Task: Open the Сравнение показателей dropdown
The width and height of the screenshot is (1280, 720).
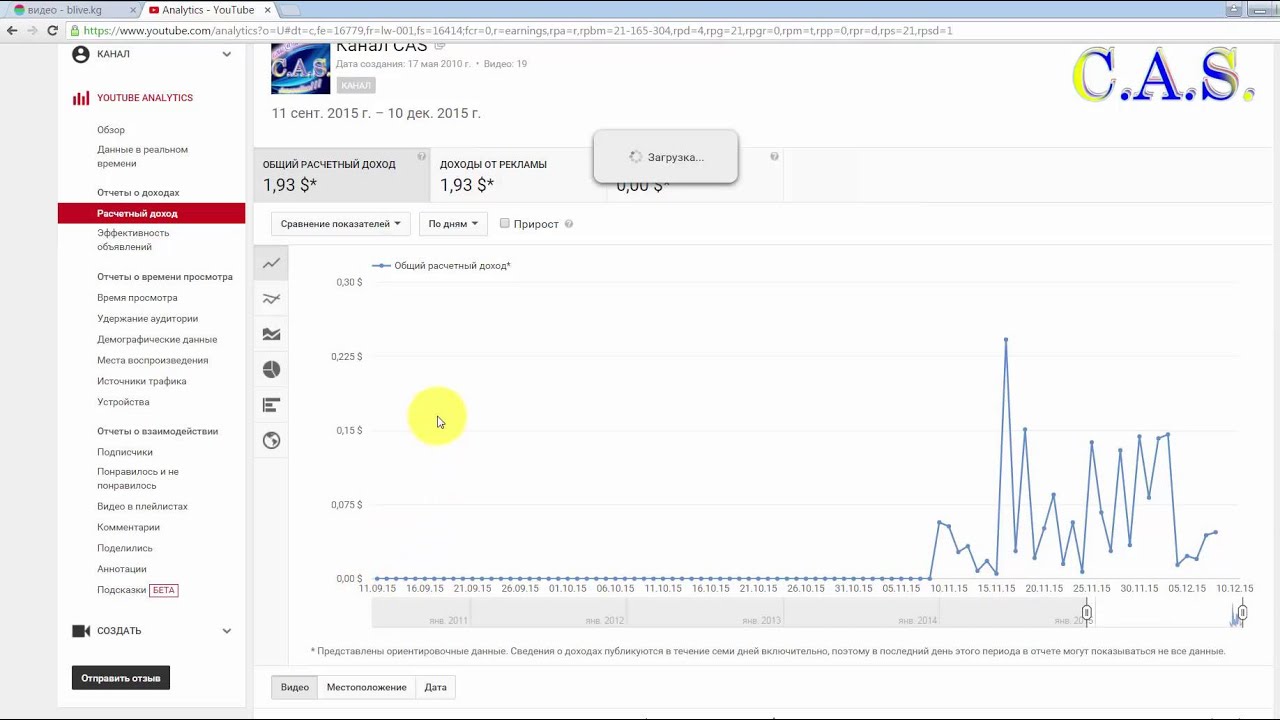Action: [340, 224]
